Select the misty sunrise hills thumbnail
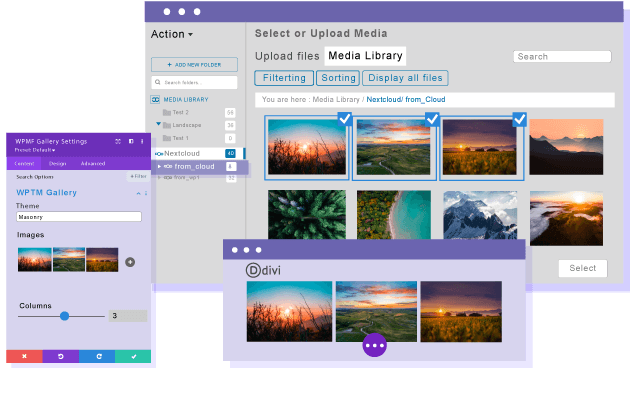Image resolution: width=630 pixels, height=397 pixels. coord(567,219)
